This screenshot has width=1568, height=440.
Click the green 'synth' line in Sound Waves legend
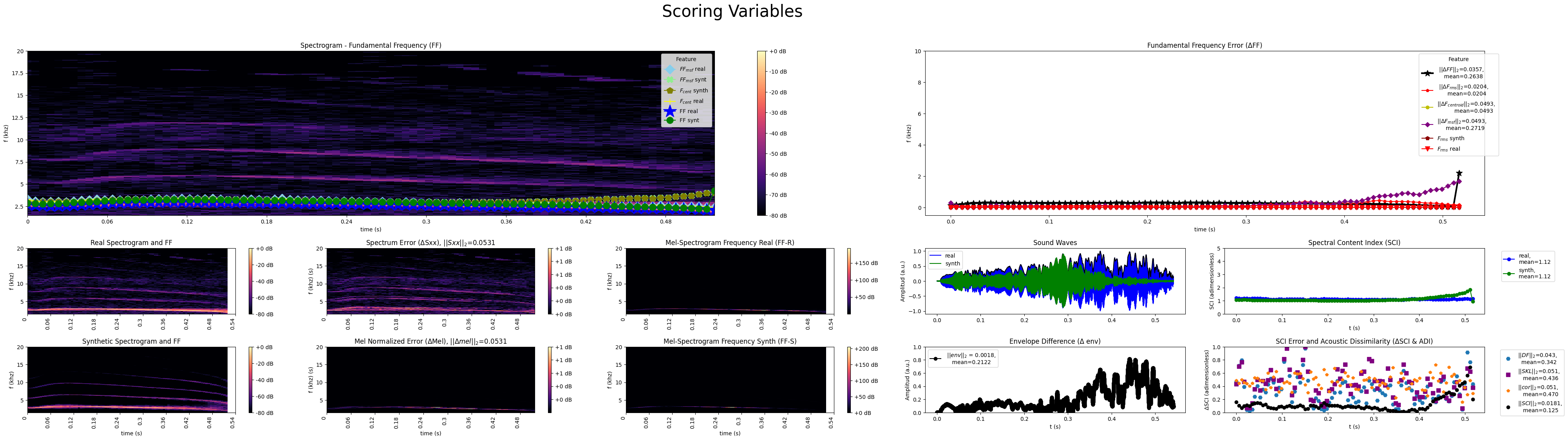[935, 264]
